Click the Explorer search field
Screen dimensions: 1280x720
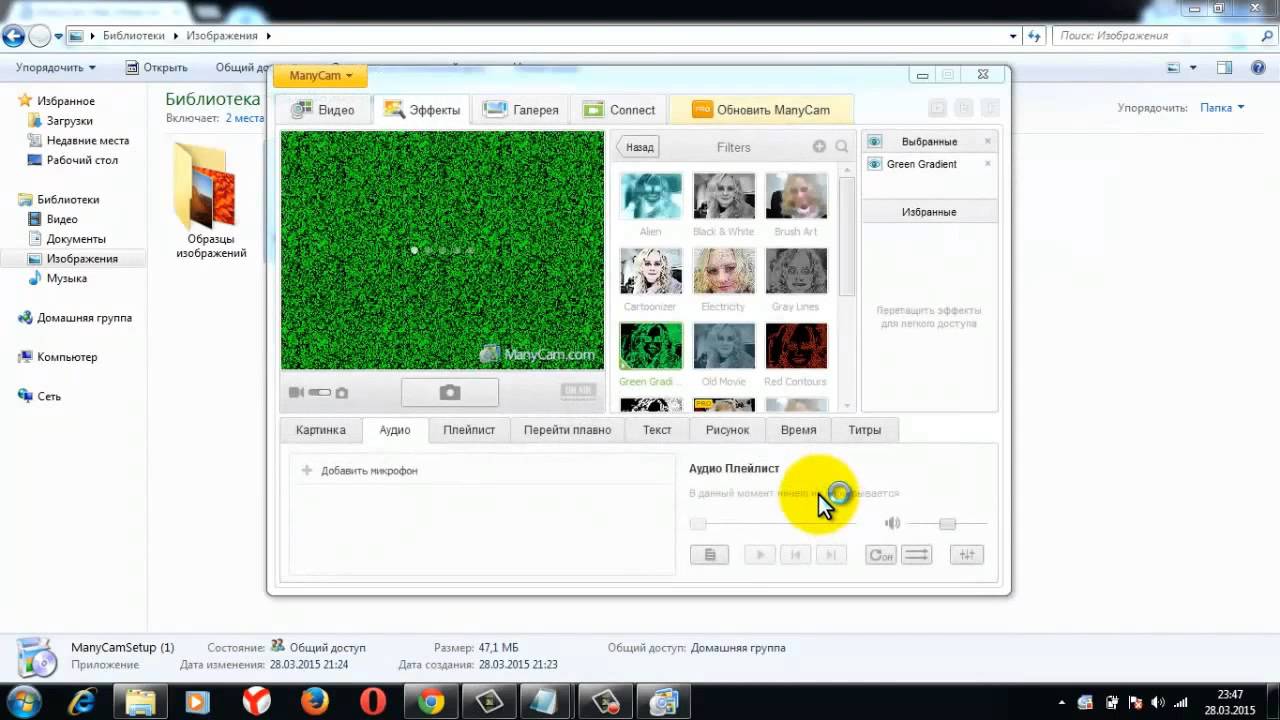[1164, 36]
